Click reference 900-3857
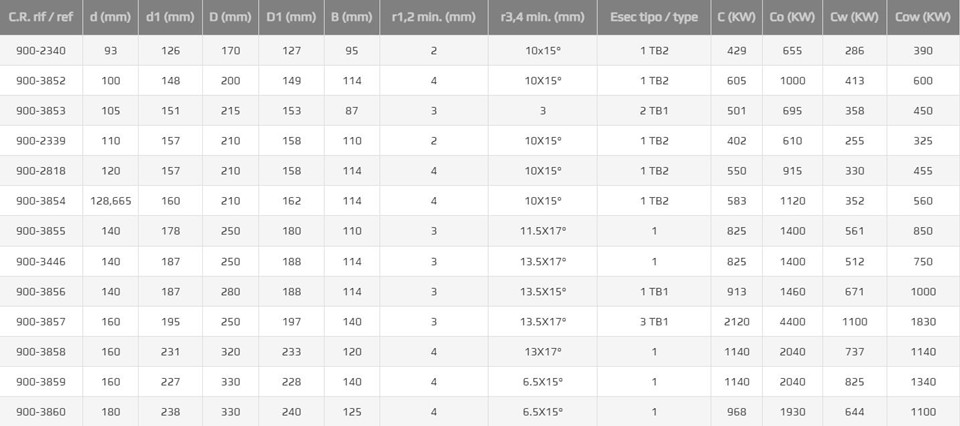 pos(41,321)
